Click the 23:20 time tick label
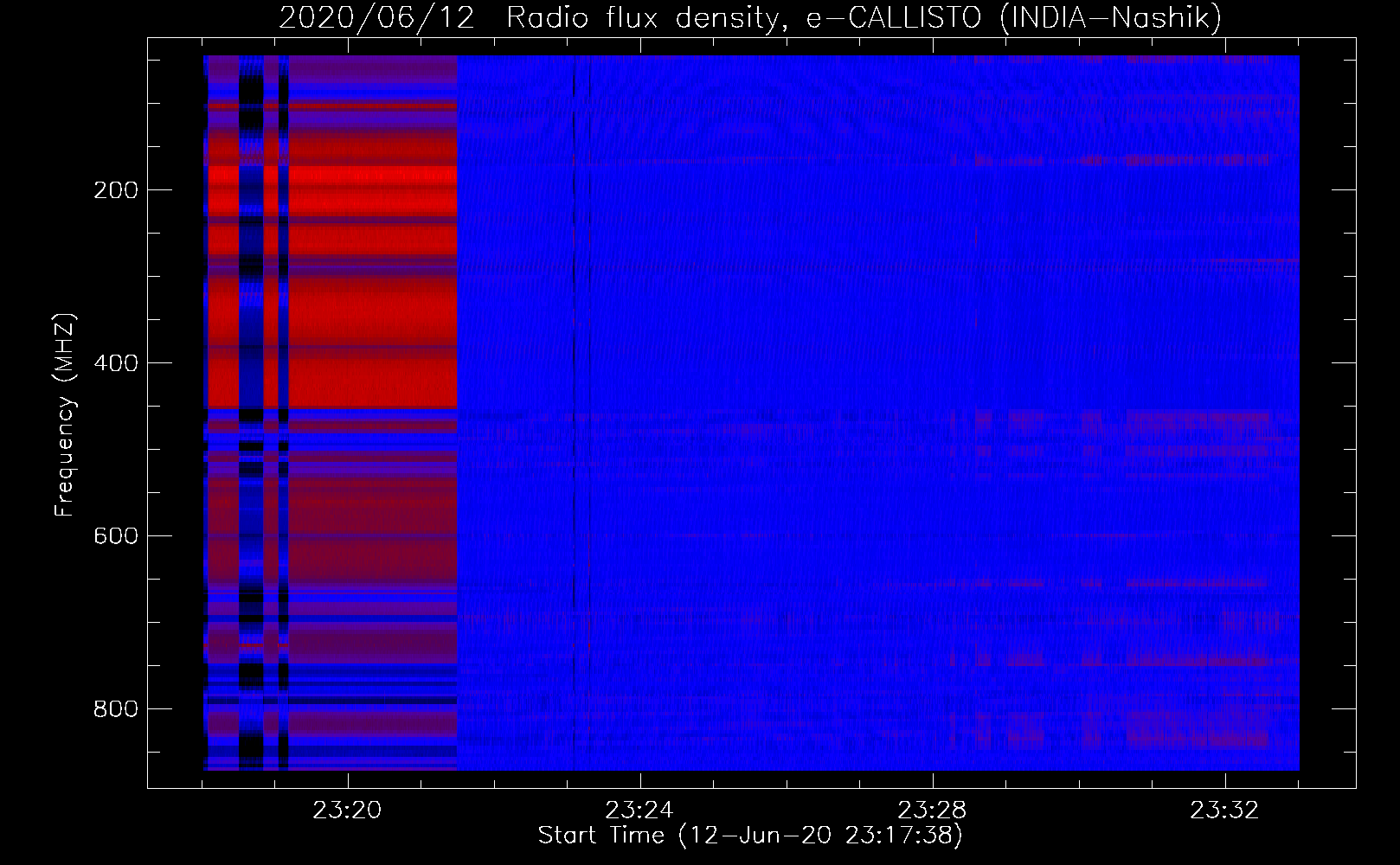This screenshot has height=865, width=1400. [347, 811]
